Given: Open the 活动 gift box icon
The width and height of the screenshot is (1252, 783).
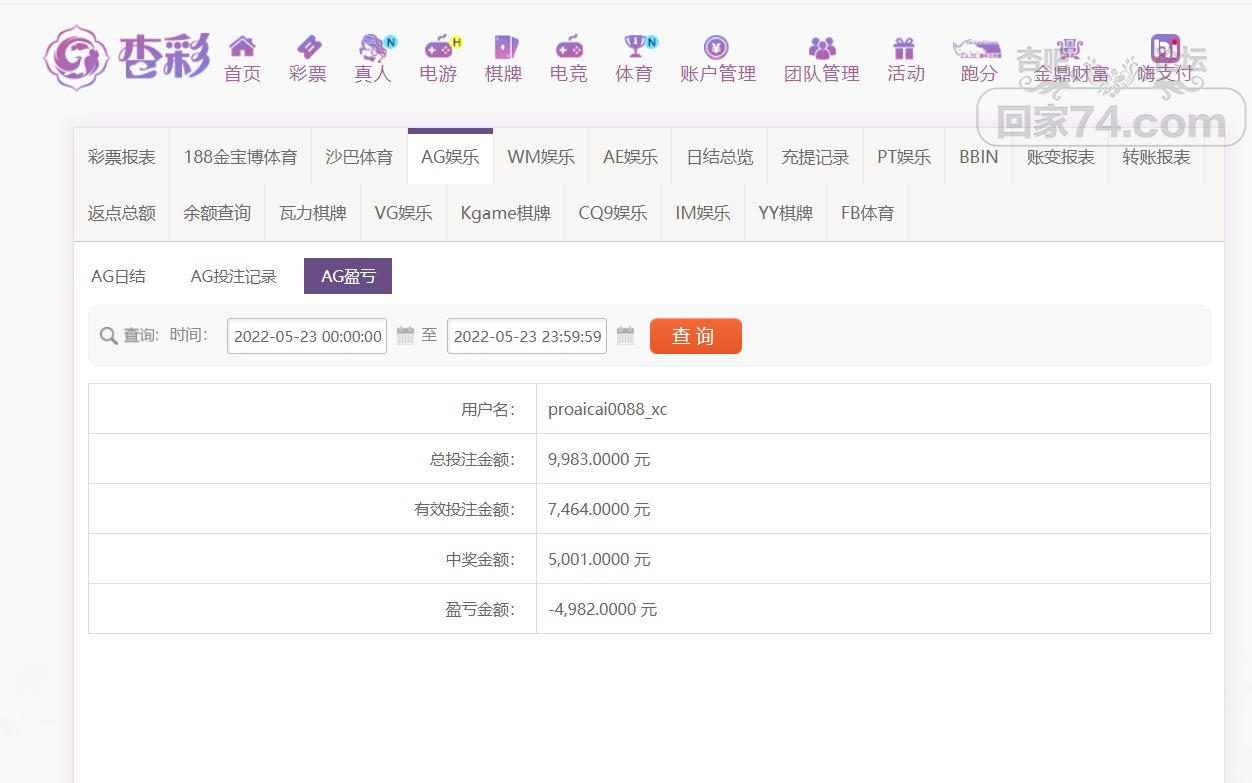Looking at the screenshot, I should pos(905,47).
